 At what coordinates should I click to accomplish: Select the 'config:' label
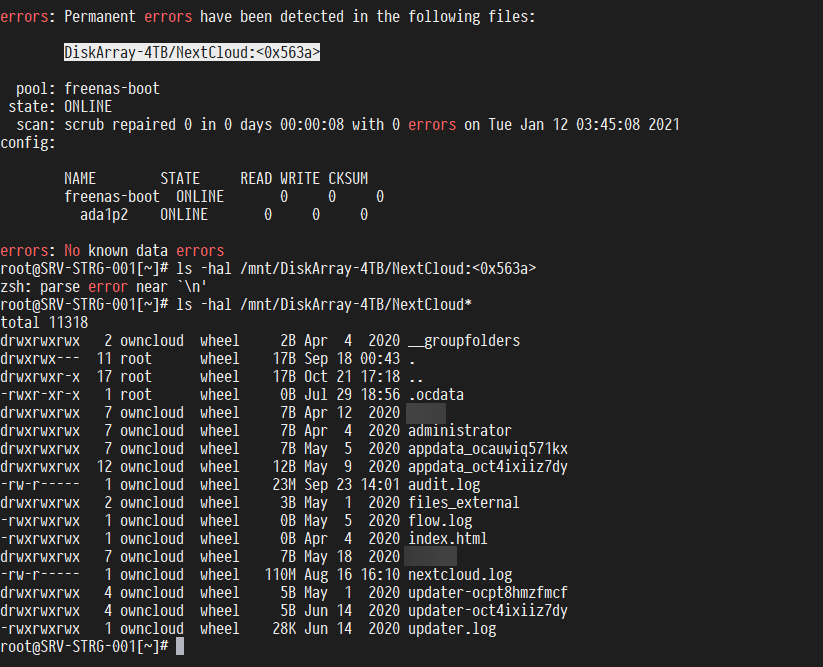point(28,143)
